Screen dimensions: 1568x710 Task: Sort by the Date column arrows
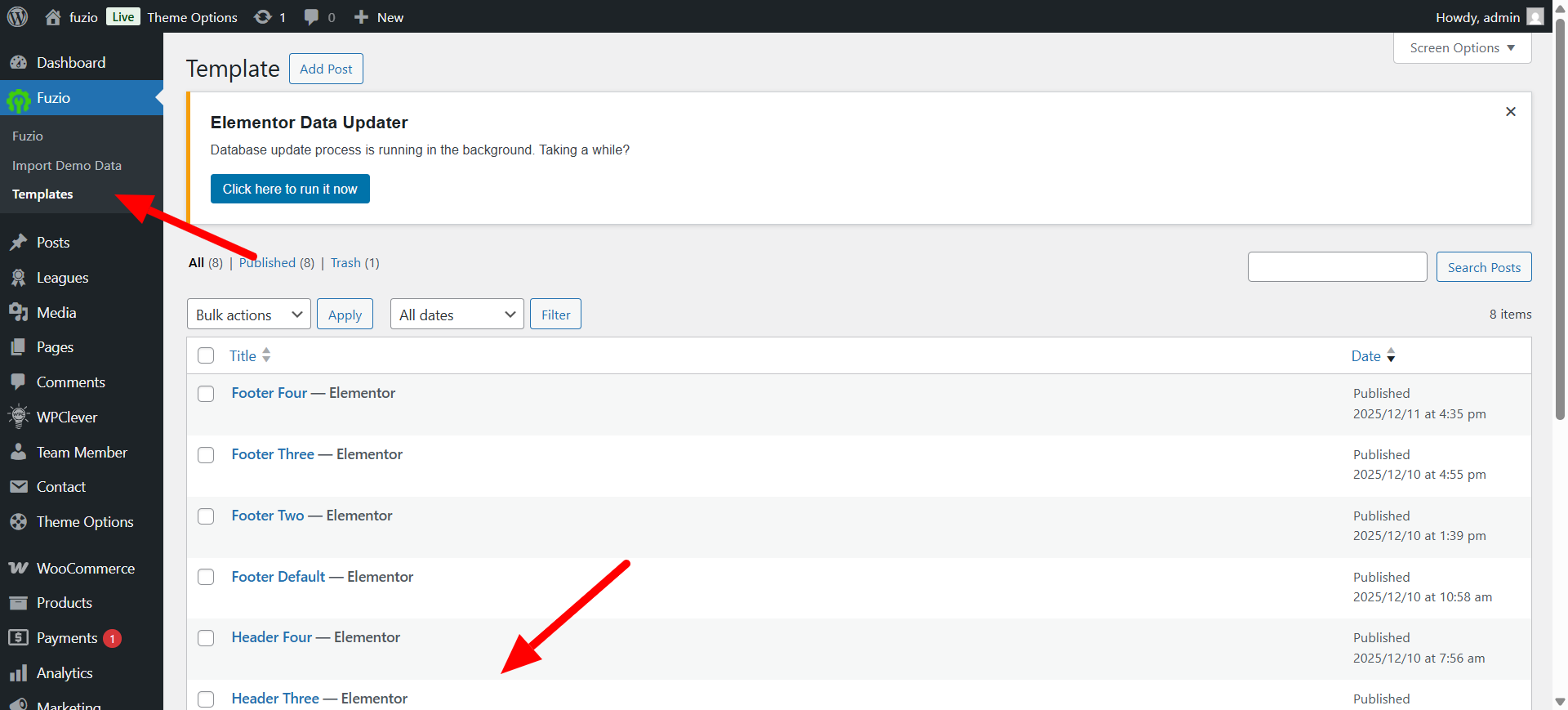(1391, 356)
